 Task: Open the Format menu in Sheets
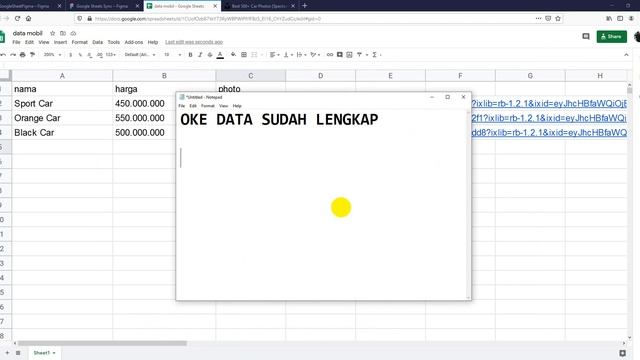80,42
